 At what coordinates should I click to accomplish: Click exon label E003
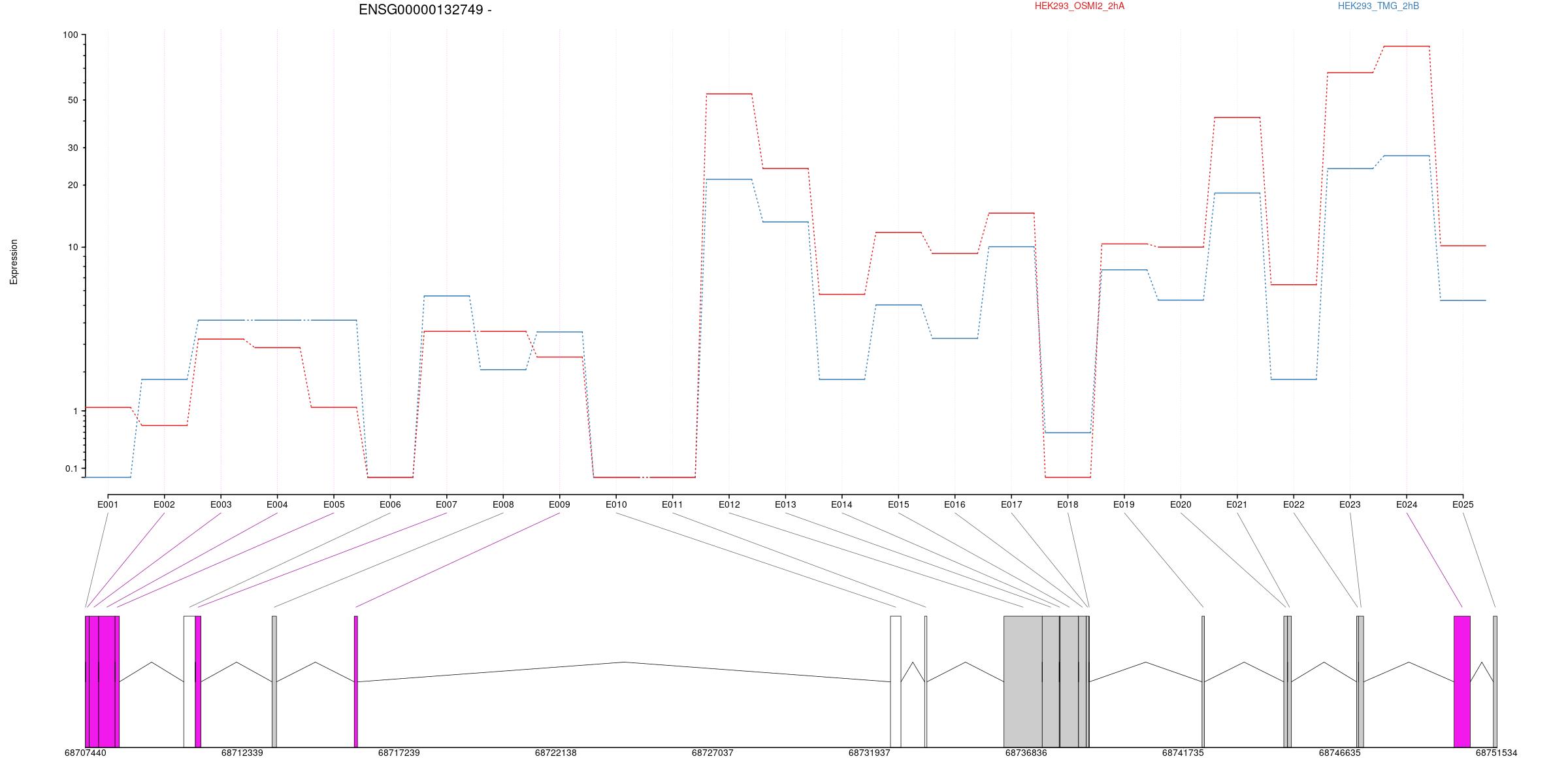(221, 504)
